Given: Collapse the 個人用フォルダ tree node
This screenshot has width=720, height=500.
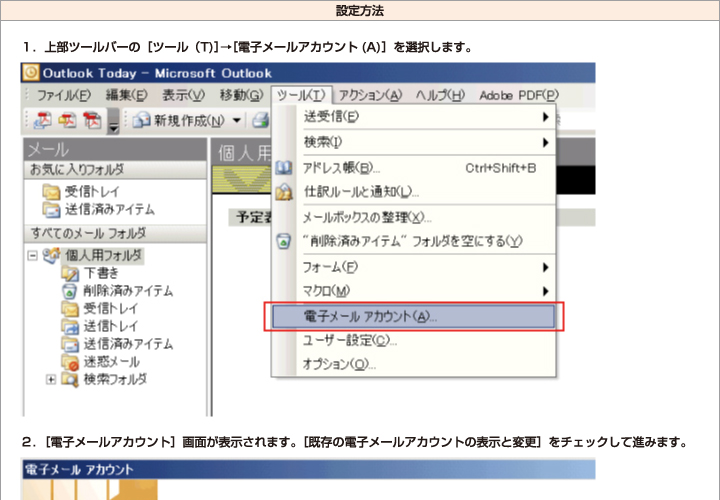Looking at the screenshot, I should [x=32, y=255].
